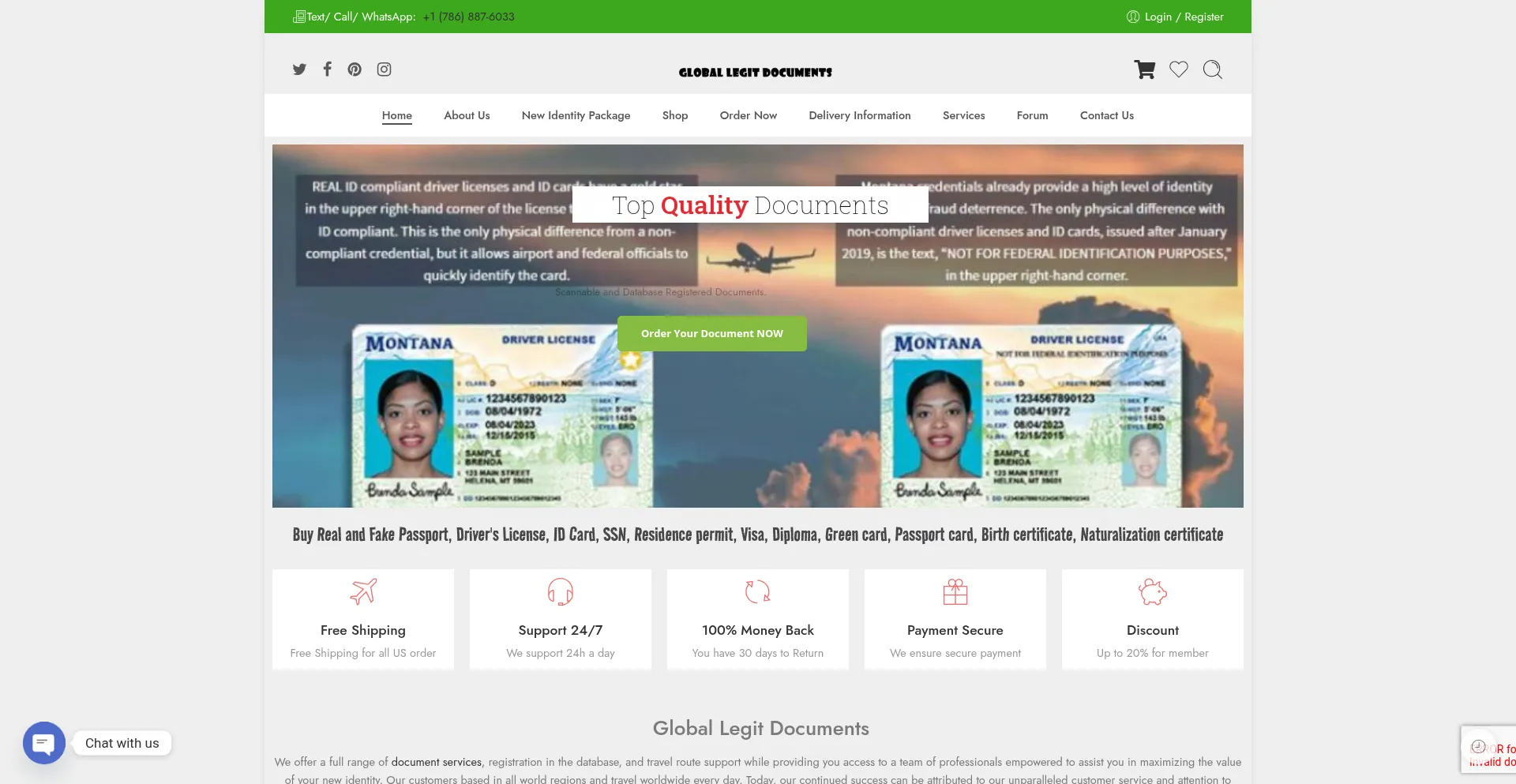This screenshot has height=784, width=1516.
Task: Click the Payment Secure card title
Action: click(955, 630)
